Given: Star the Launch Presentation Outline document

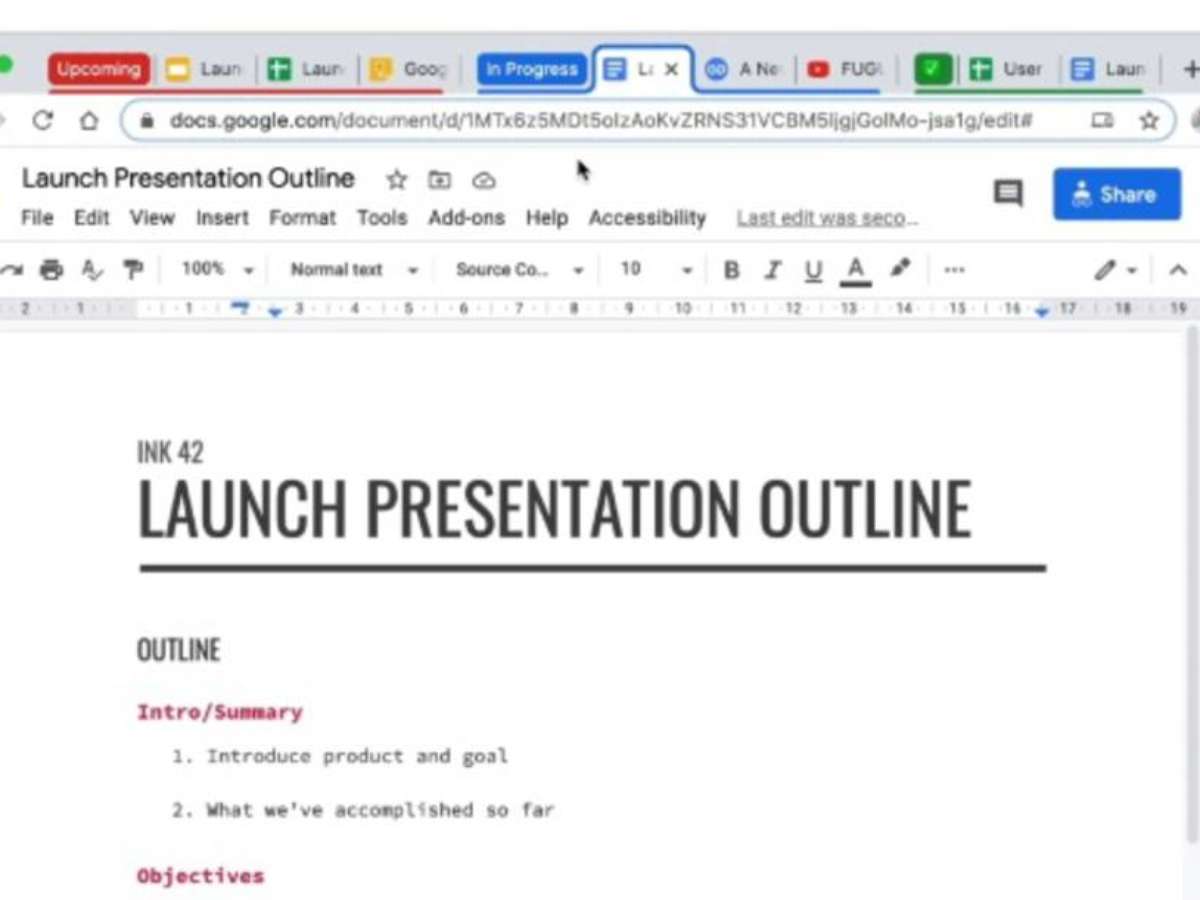Looking at the screenshot, I should click(397, 180).
